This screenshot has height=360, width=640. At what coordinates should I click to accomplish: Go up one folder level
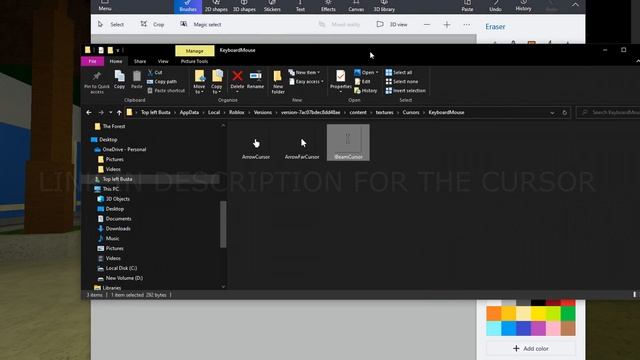point(119,112)
